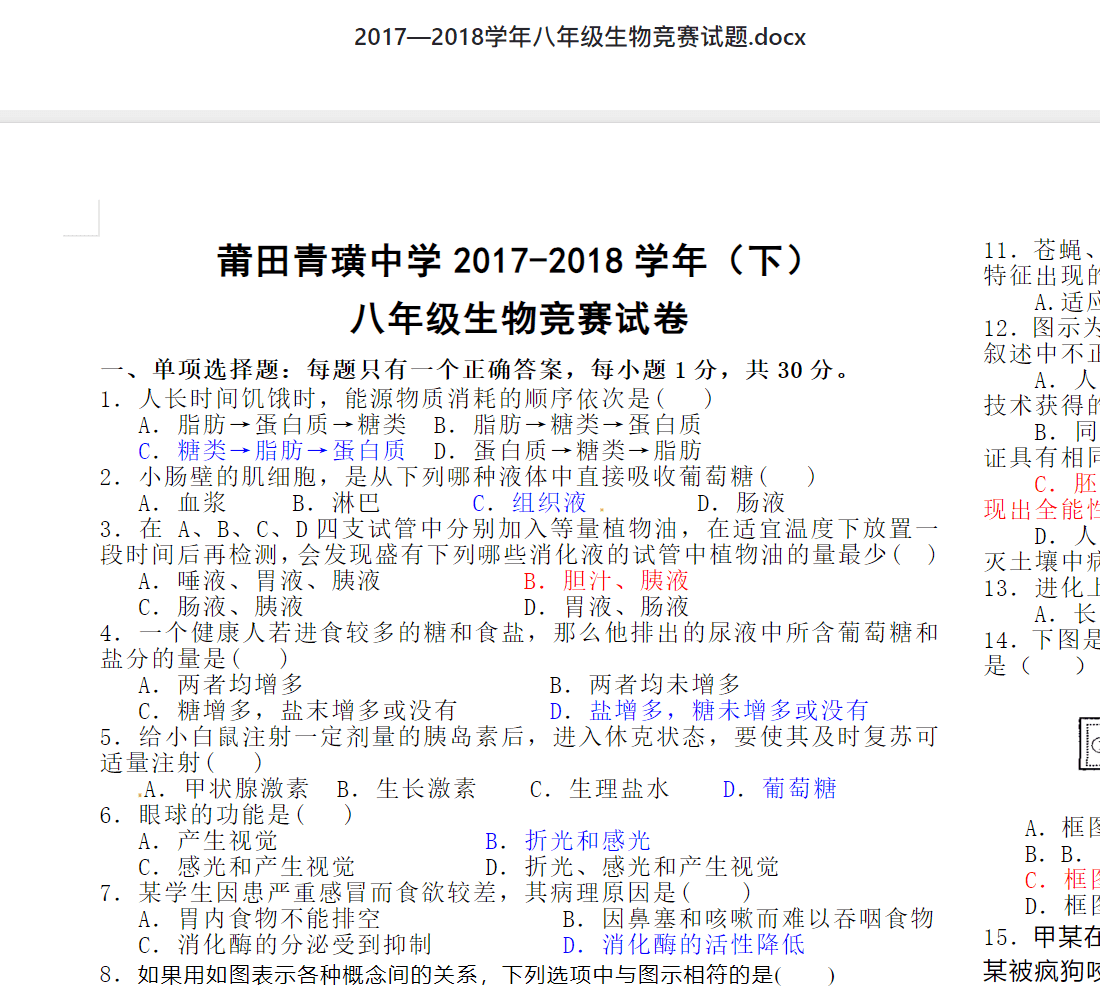Image resolution: width=1100 pixels, height=990 pixels.
Task: Select option A 产生视觉
Action: [x=208, y=841]
